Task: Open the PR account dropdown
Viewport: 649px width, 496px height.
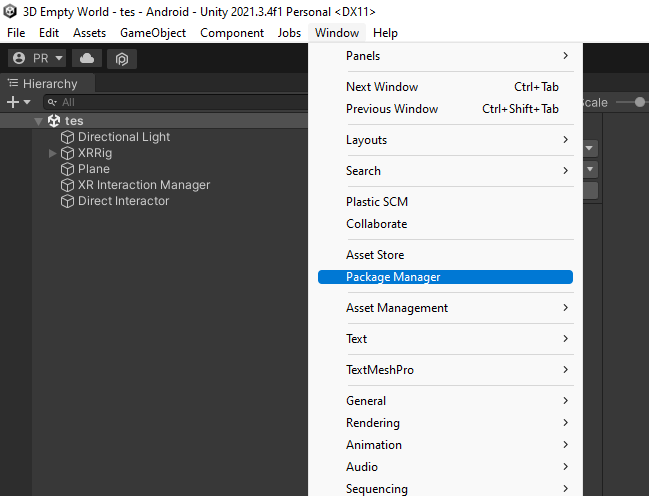Action: coord(37,59)
